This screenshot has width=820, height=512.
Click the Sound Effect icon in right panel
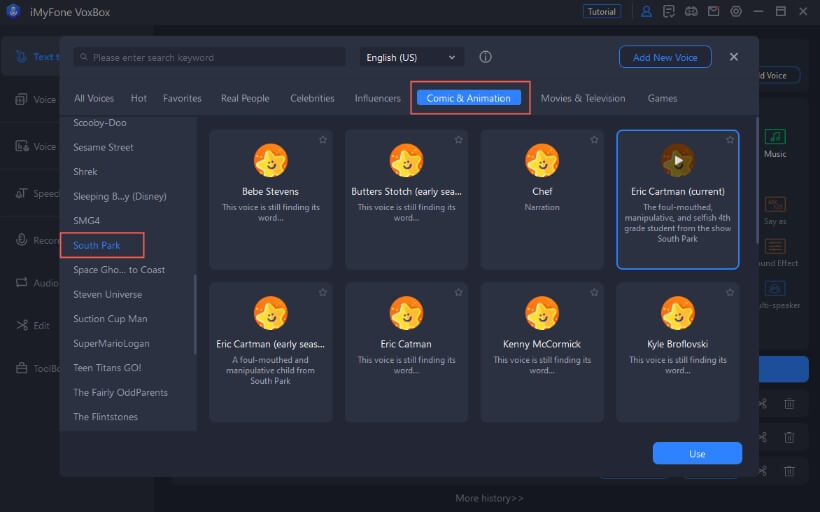(775, 246)
